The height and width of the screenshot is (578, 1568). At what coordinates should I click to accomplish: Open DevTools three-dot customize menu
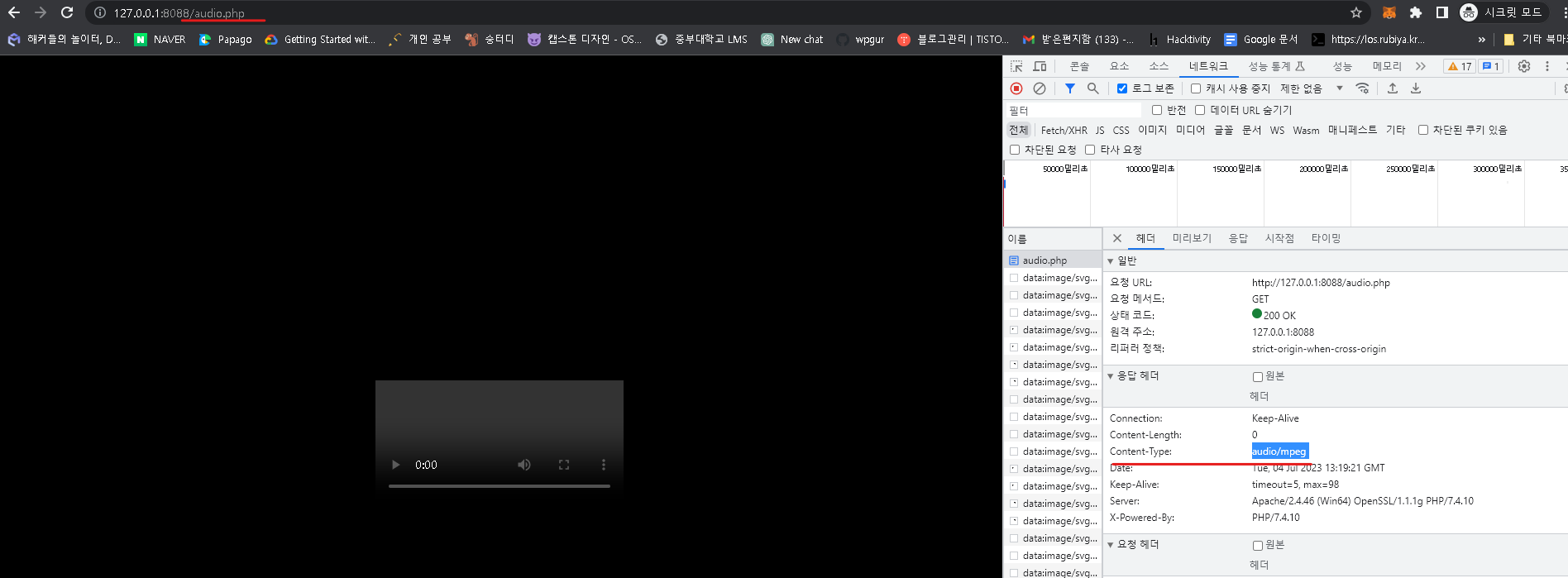pos(1547,66)
